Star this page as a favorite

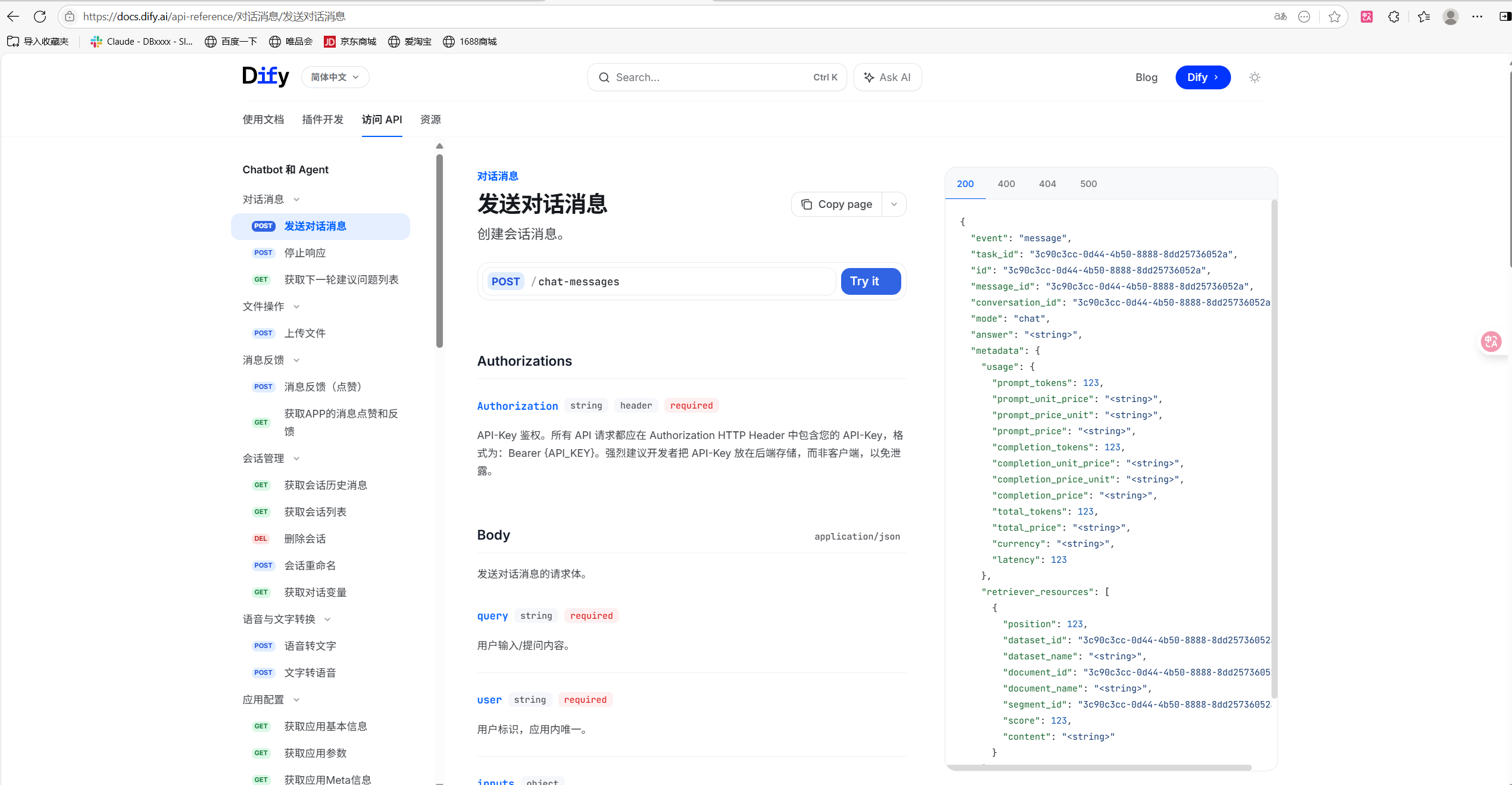(1333, 17)
